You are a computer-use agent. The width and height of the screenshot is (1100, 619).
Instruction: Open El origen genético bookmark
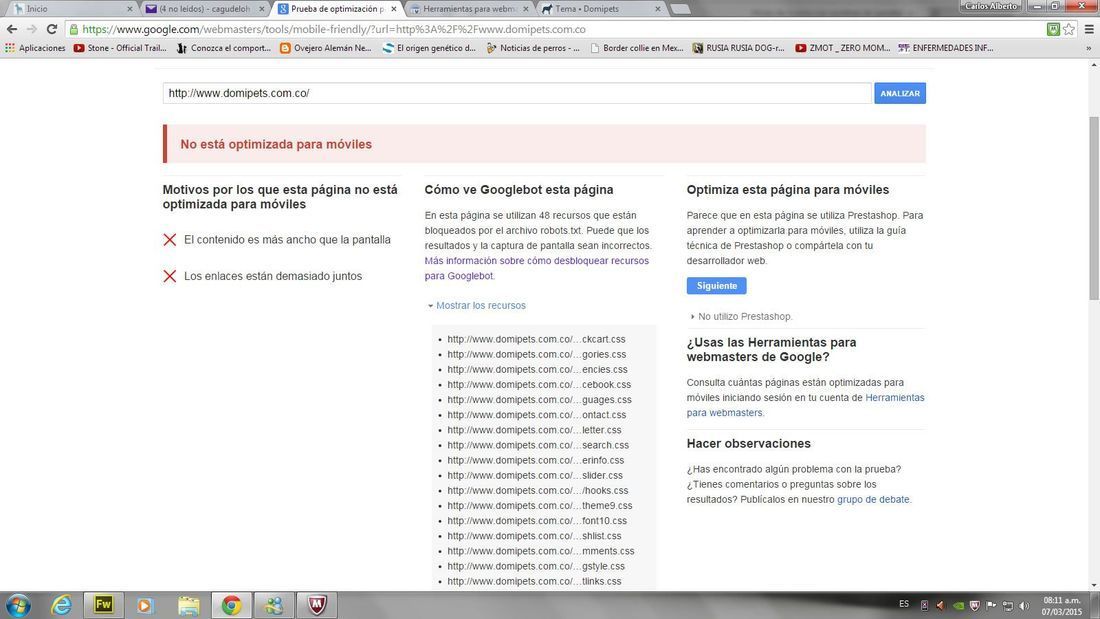pos(429,48)
